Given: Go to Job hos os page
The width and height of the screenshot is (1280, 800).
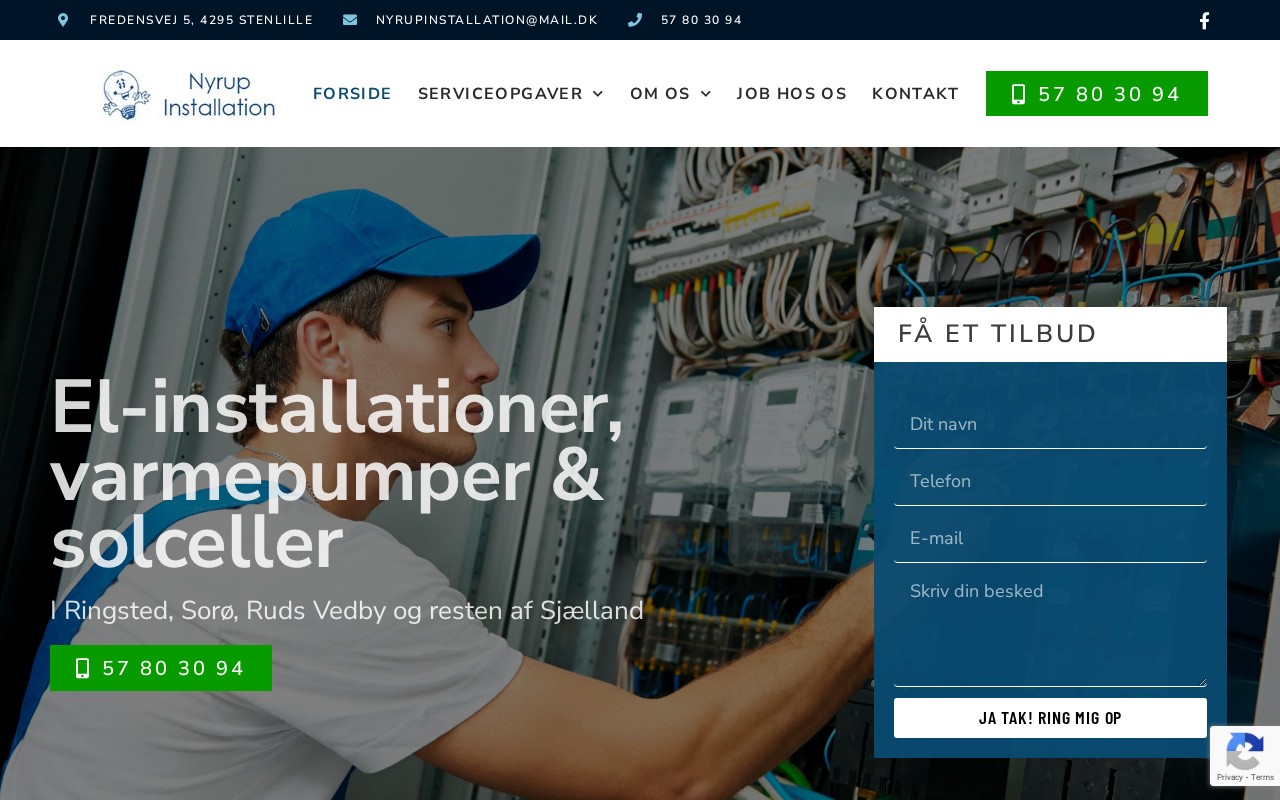Looking at the screenshot, I should 792,94.
